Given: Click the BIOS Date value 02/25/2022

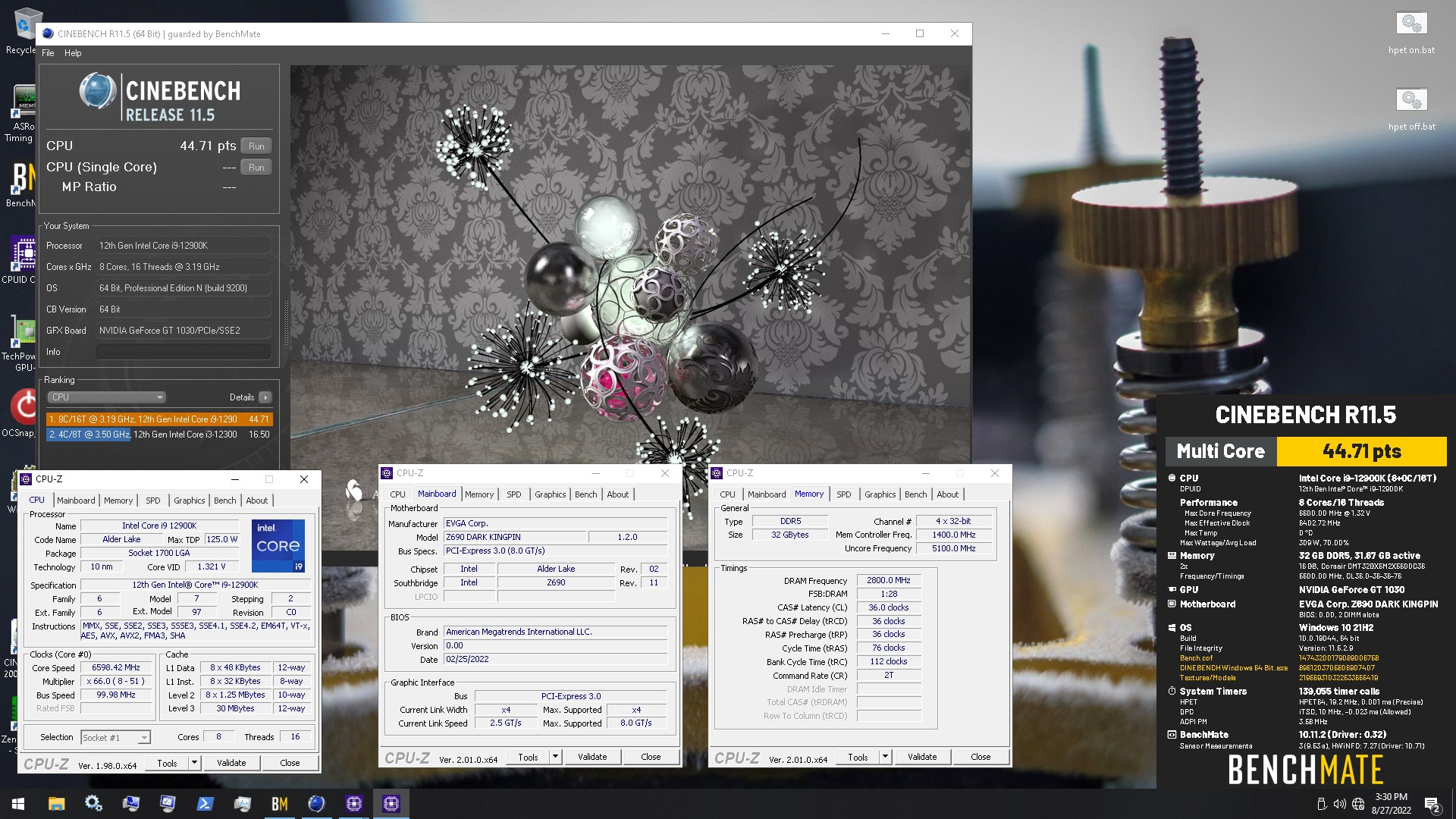Looking at the screenshot, I should 555,659.
